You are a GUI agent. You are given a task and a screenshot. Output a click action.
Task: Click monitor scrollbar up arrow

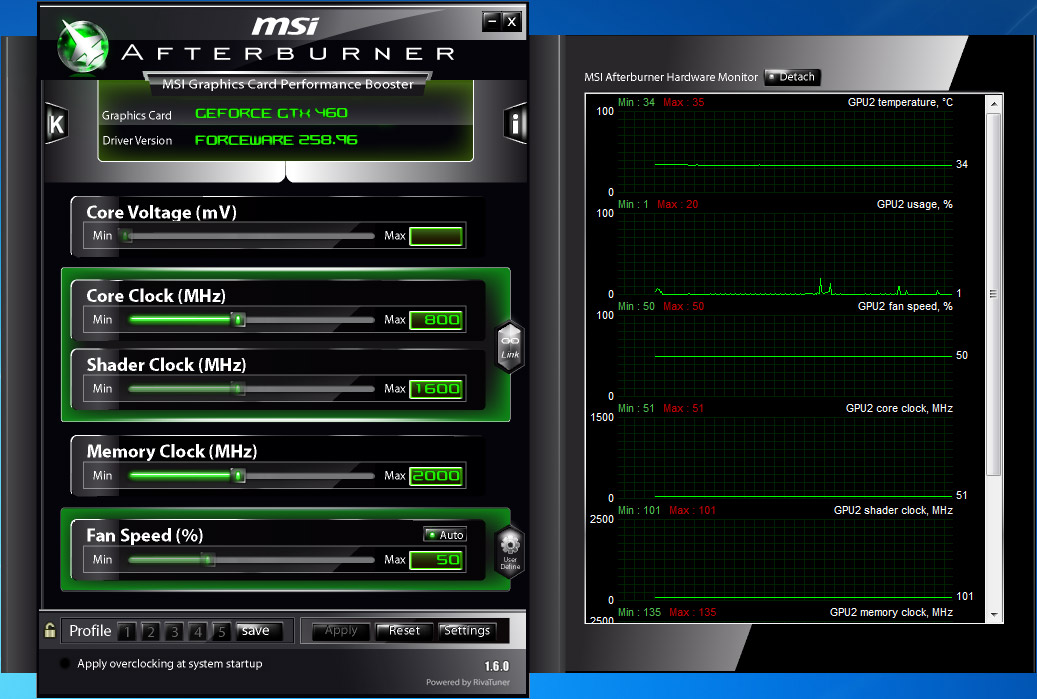coord(993,104)
